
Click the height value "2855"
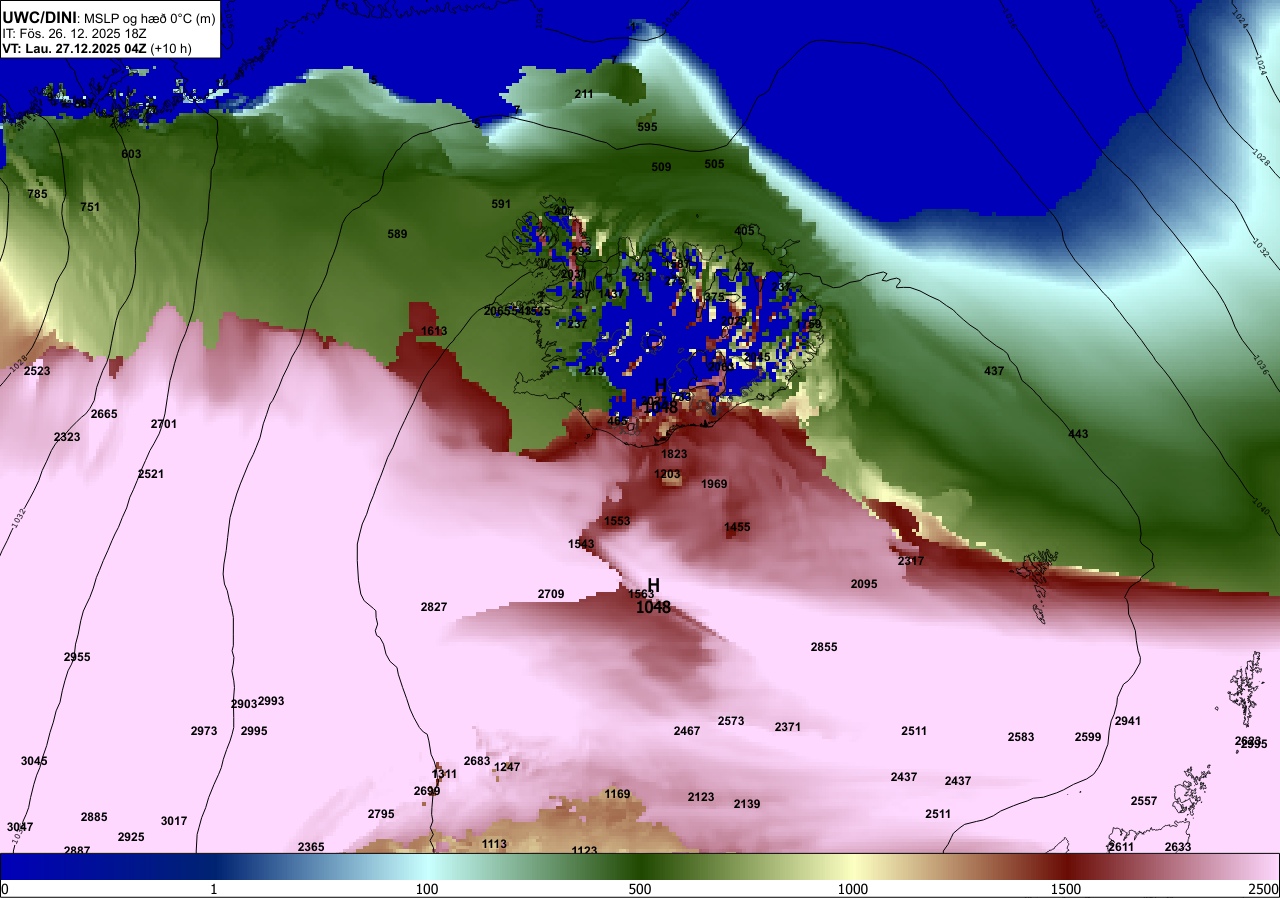coord(824,647)
